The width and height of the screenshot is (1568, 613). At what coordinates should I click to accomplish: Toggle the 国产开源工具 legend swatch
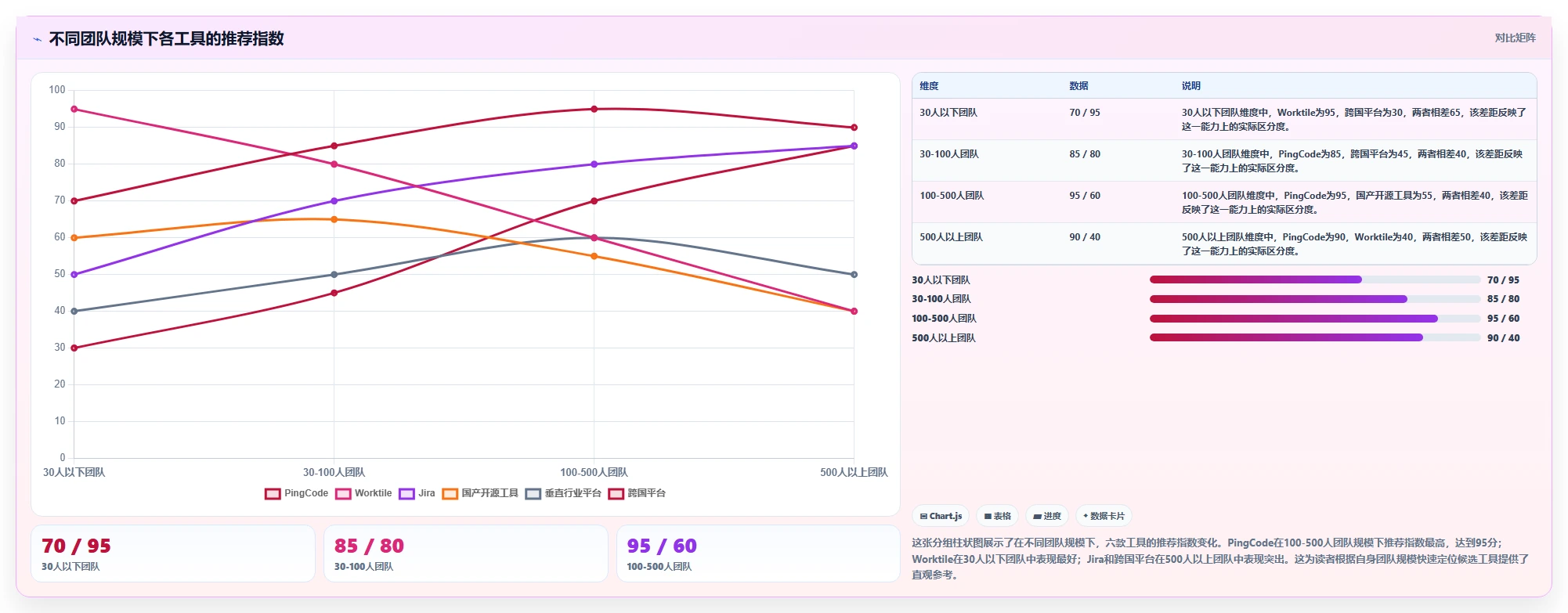[450, 494]
